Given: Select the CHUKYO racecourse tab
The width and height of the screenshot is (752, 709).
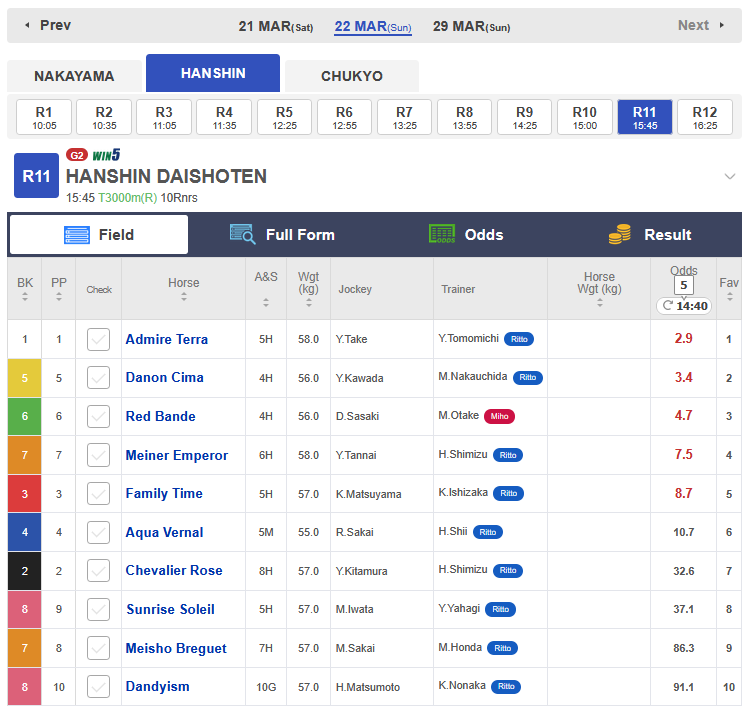Looking at the screenshot, I should [352, 76].
